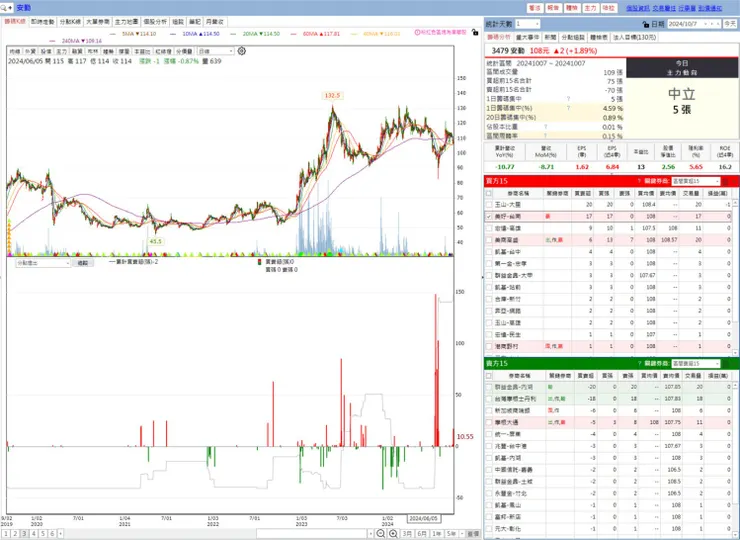740x540 pixels.
Task: Open the 關鍵券商 dropdown in 賣方15 header
Action: pos(696,363)
